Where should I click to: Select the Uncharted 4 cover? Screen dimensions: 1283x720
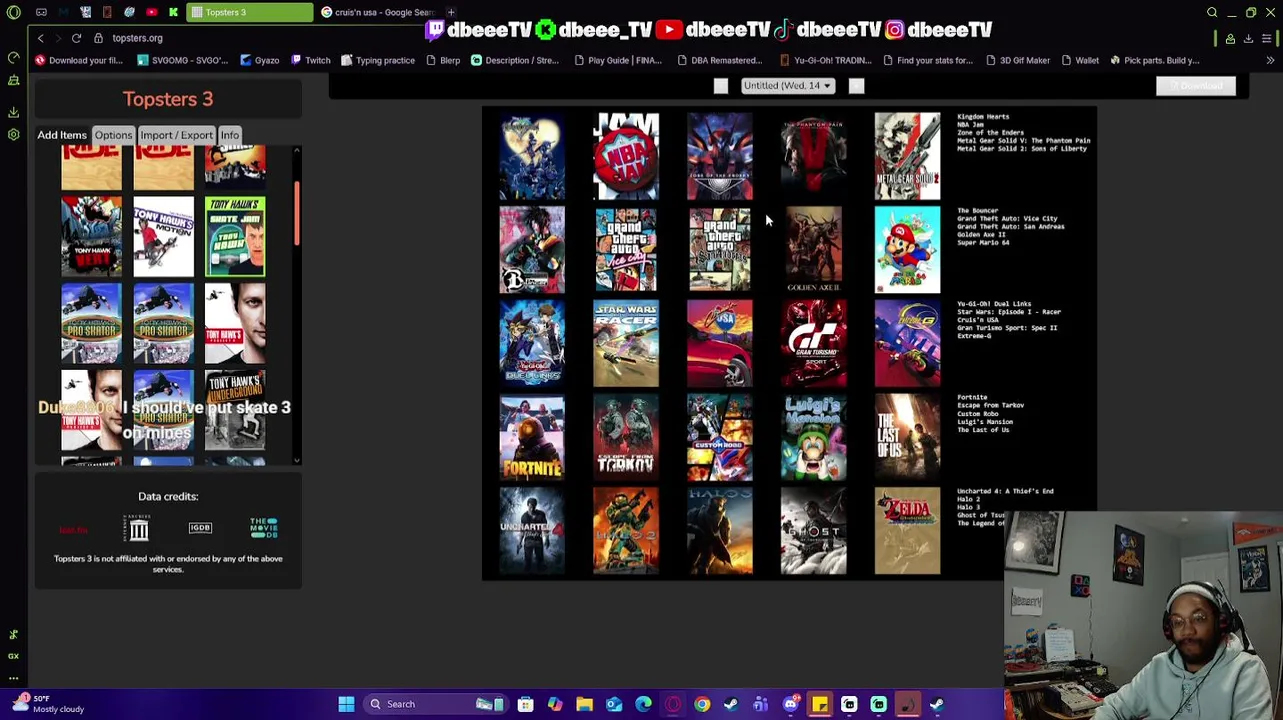point(532,531)
